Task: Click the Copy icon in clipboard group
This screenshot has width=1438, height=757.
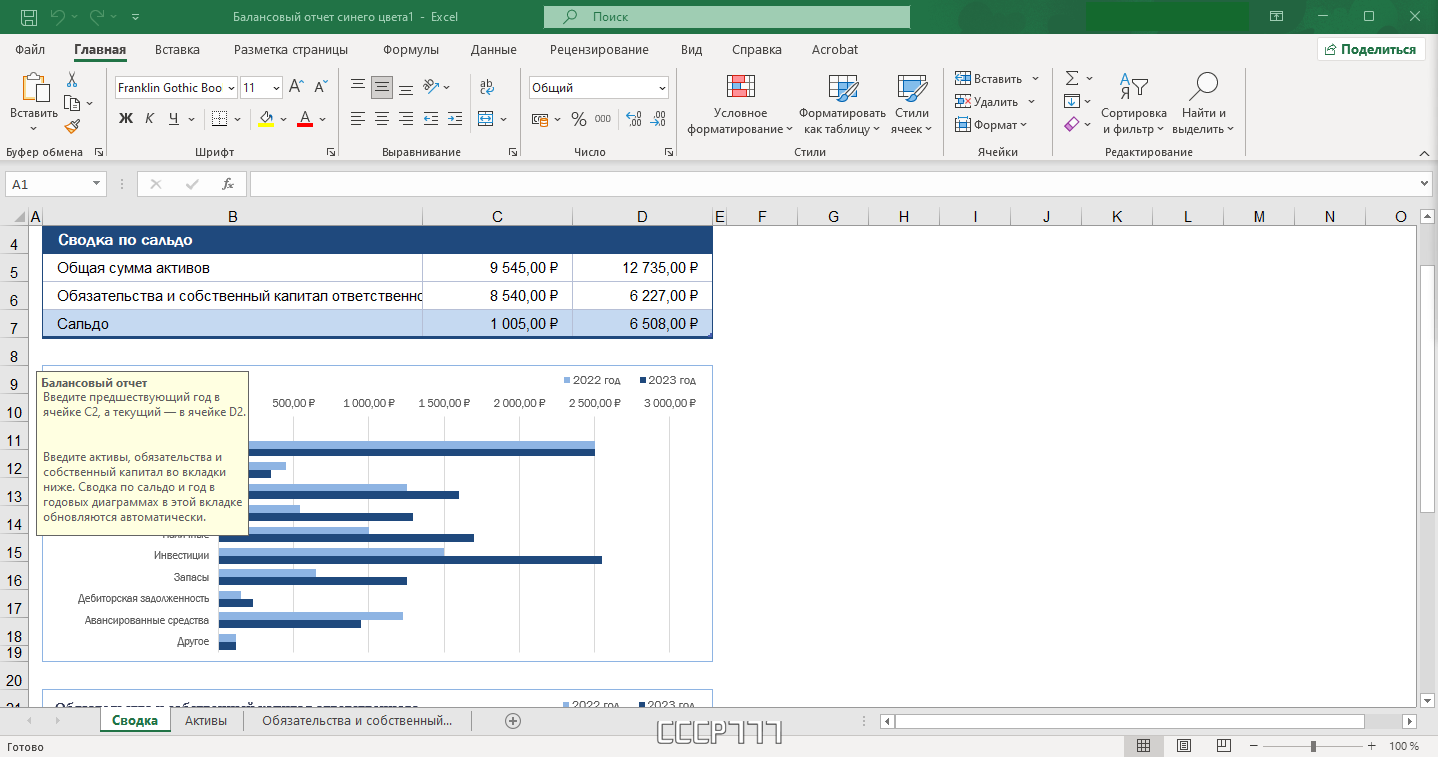Action: [72, 103]
